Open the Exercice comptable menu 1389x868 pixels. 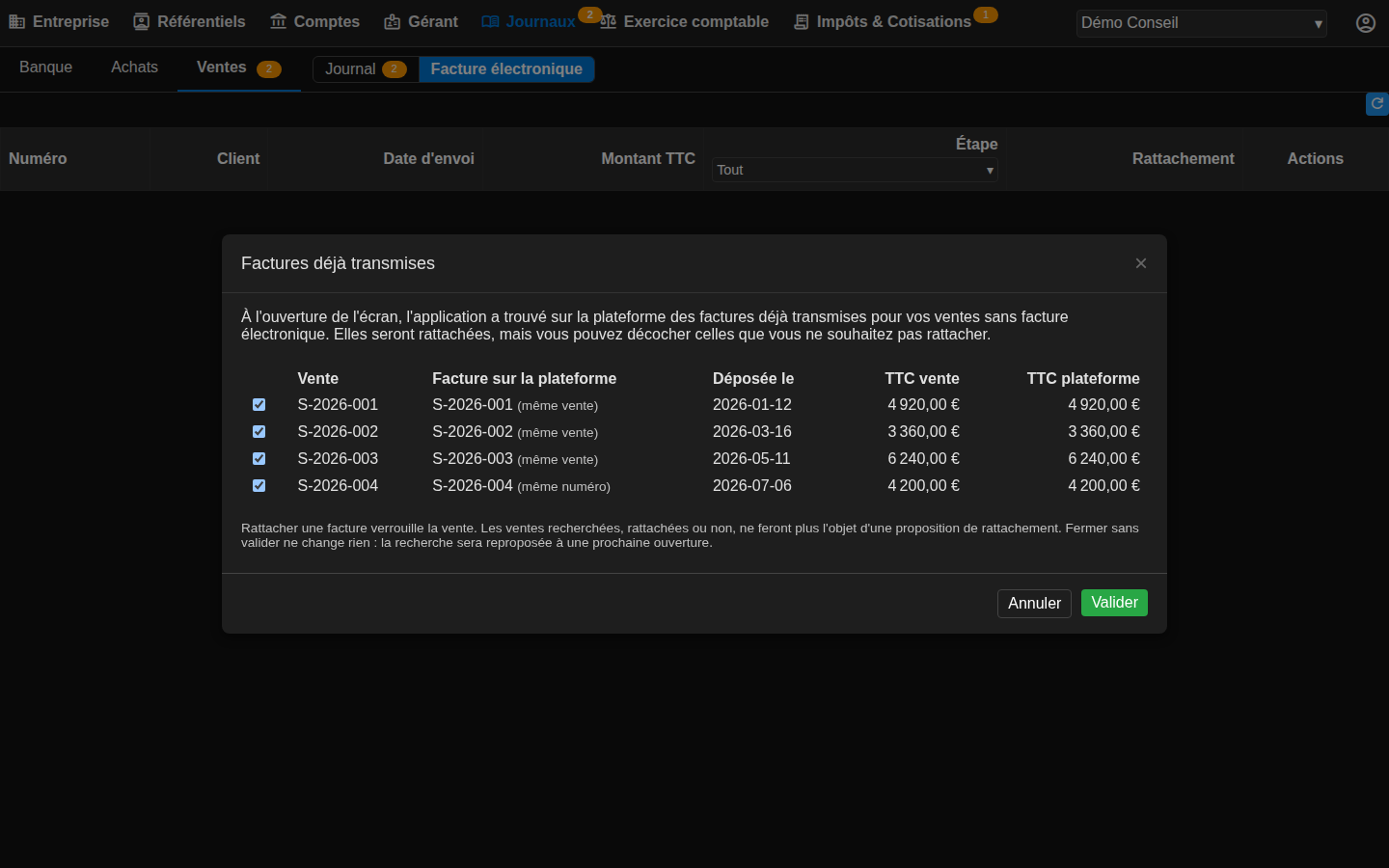(684, 22)
